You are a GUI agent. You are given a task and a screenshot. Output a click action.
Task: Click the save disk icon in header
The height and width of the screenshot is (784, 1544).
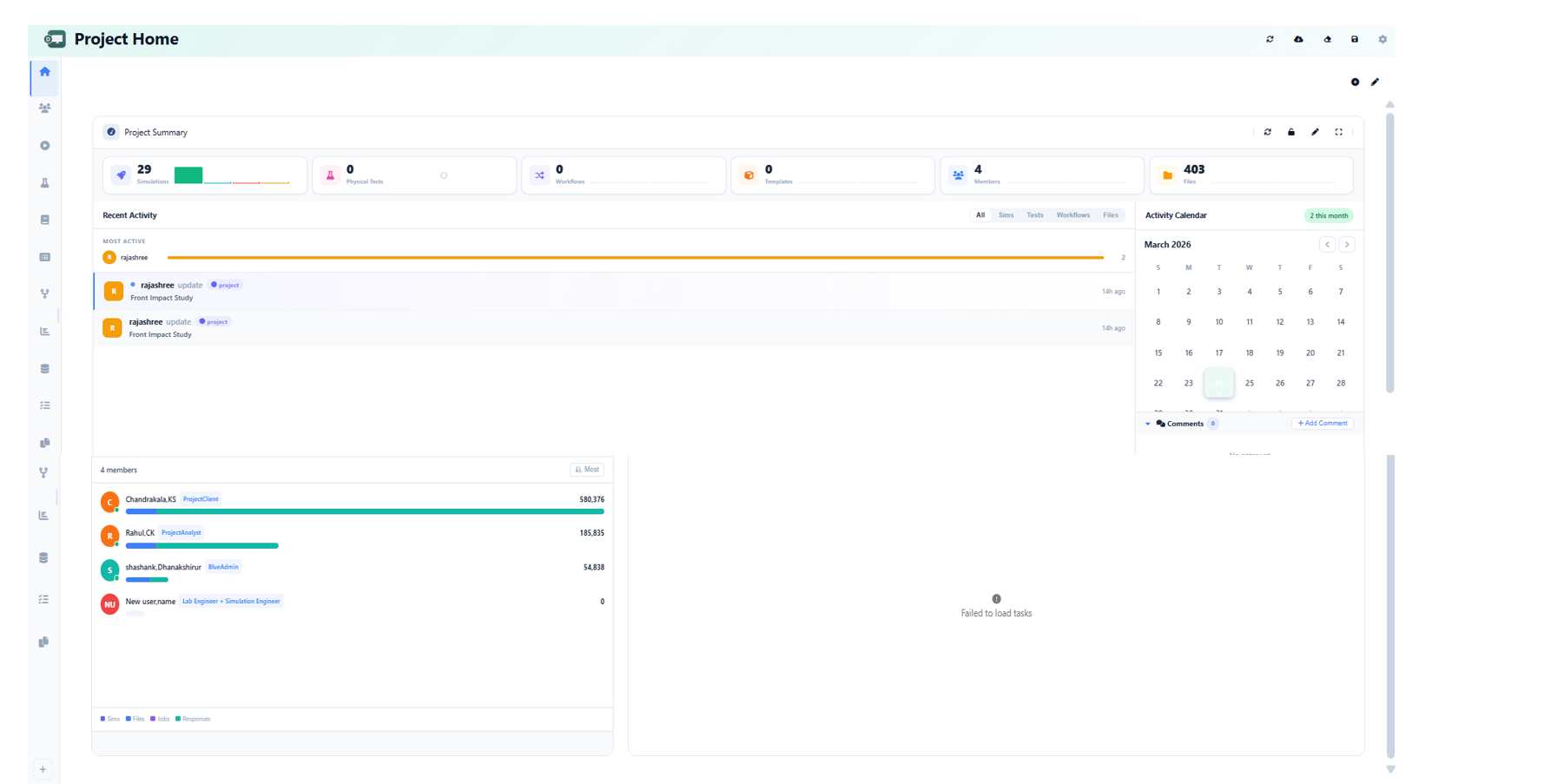click(x=1355, y=39)
